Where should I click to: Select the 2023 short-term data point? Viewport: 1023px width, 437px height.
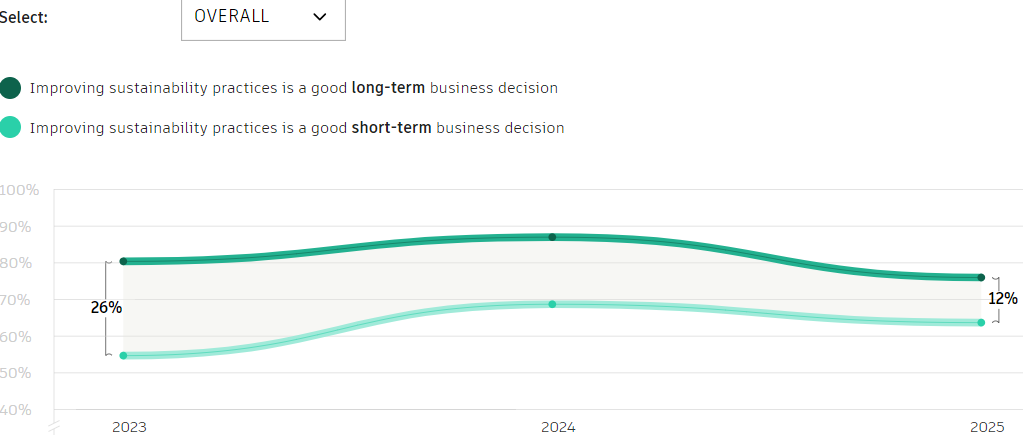124,355
